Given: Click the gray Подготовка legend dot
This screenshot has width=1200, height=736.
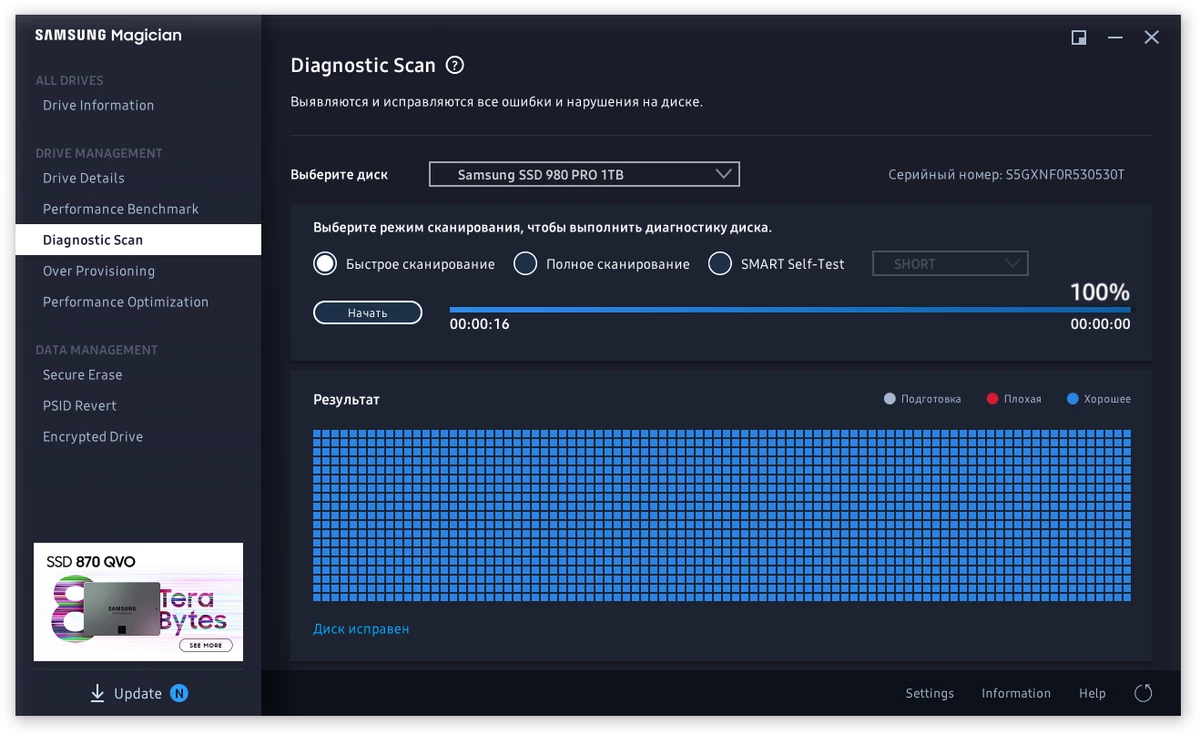Looking at the screenshot, I should (890, 399).
